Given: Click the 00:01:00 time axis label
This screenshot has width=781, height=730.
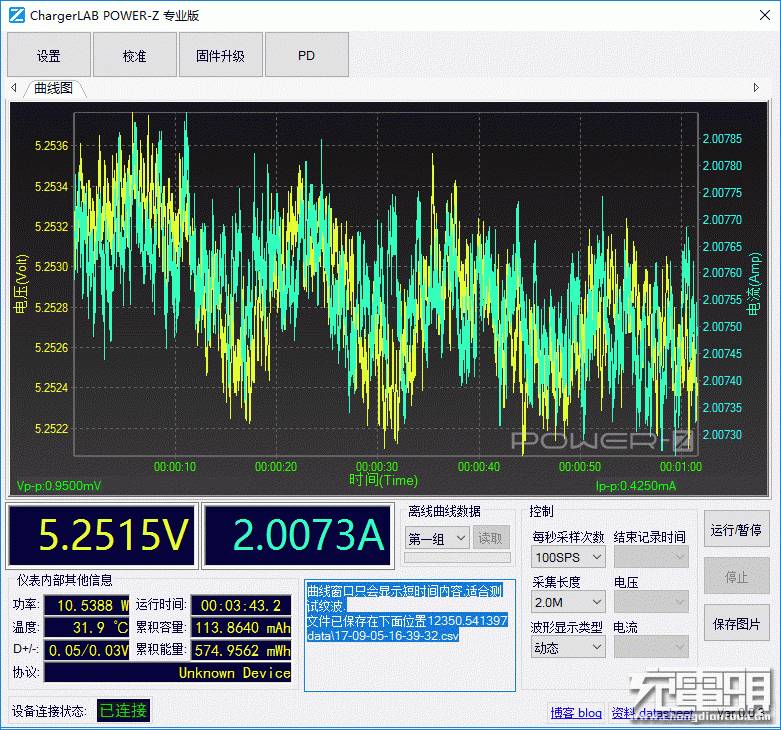Looking at the screenshot, I should pyautogui.click(x=680, y=467).
